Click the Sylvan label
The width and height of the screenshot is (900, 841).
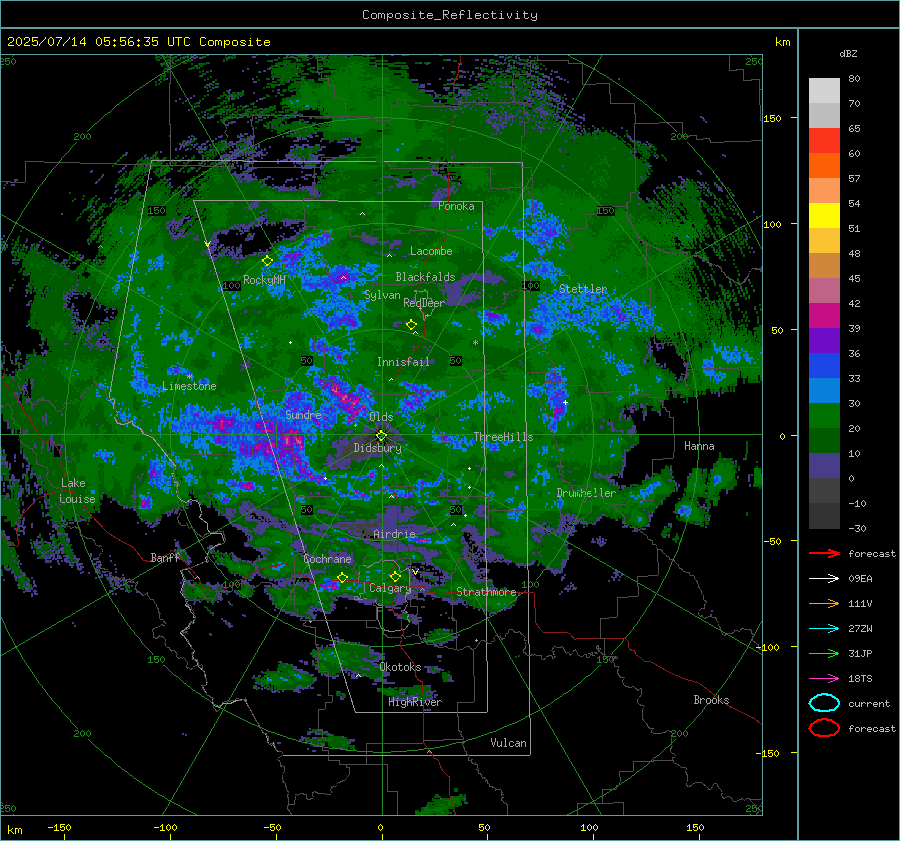click(382, 295)
